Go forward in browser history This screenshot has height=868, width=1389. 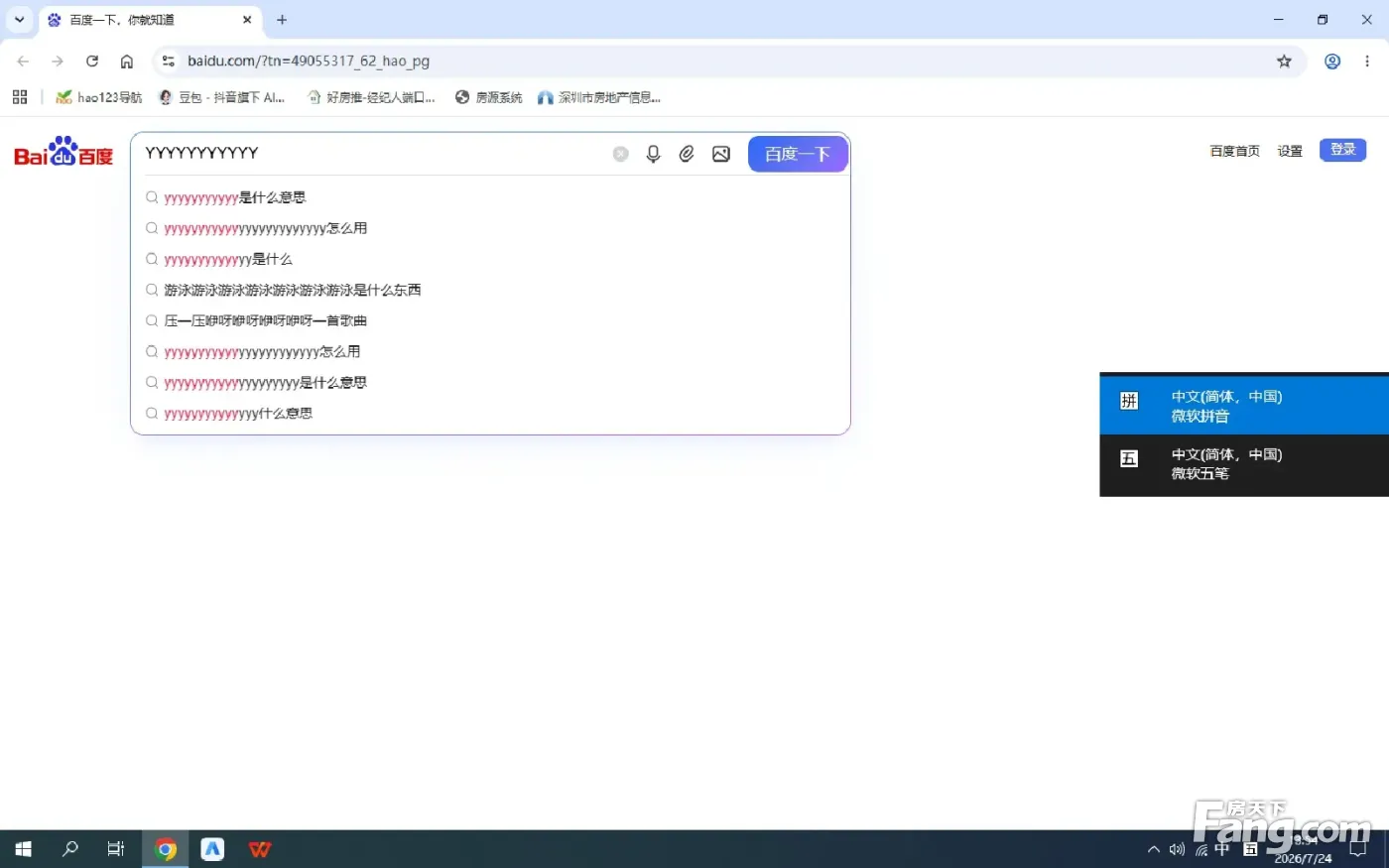point(58,62)
